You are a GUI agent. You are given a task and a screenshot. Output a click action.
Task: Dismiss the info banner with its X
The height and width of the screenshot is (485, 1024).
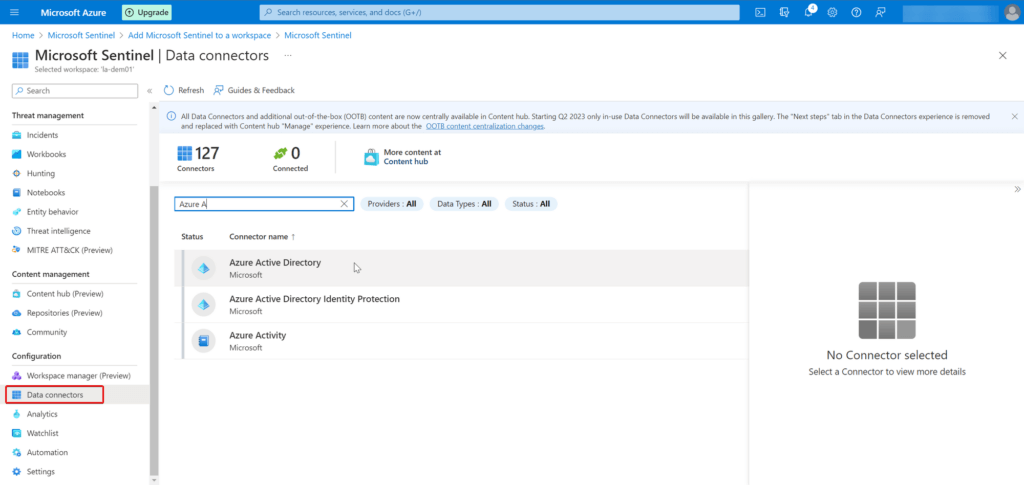1014,116
